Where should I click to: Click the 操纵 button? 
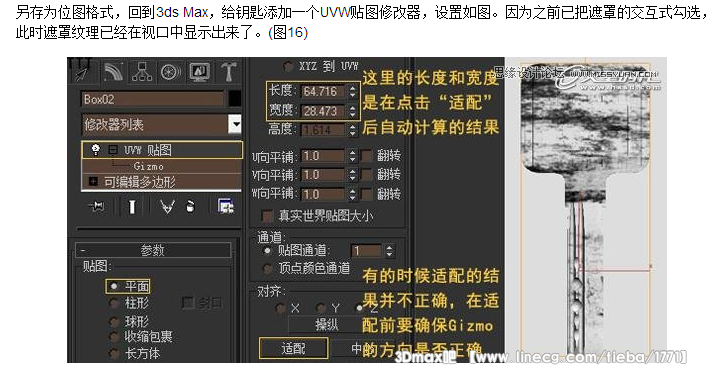point(326,325)
